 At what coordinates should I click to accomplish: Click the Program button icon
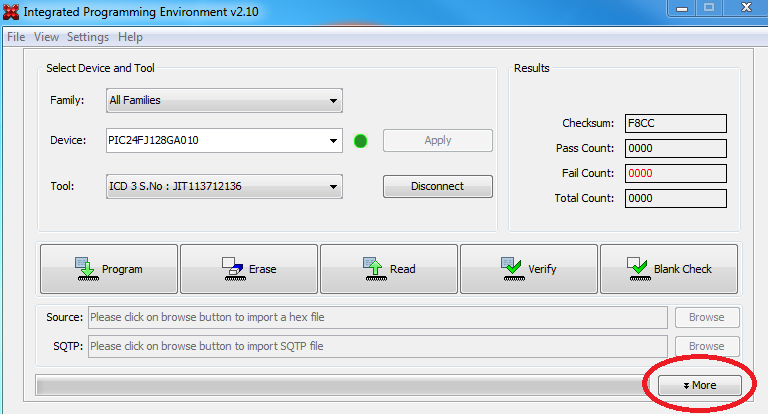tap(84, 268)
